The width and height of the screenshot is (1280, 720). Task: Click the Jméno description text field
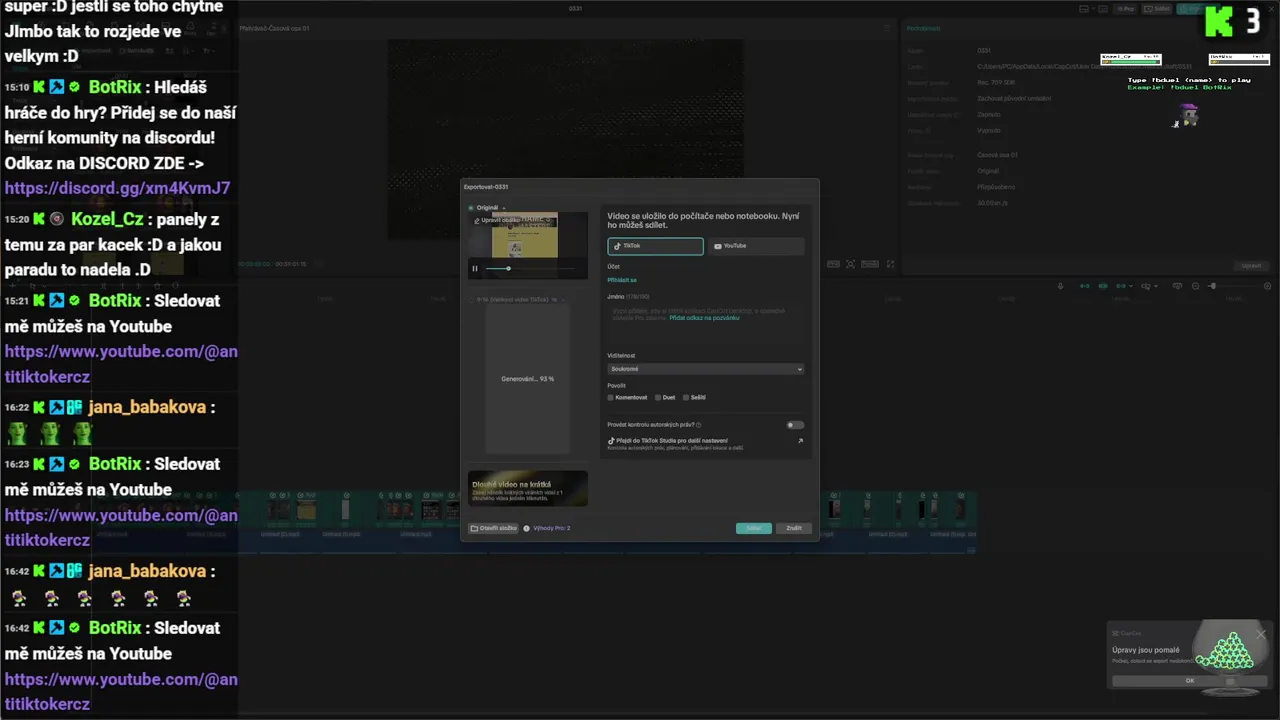point(705,325)
